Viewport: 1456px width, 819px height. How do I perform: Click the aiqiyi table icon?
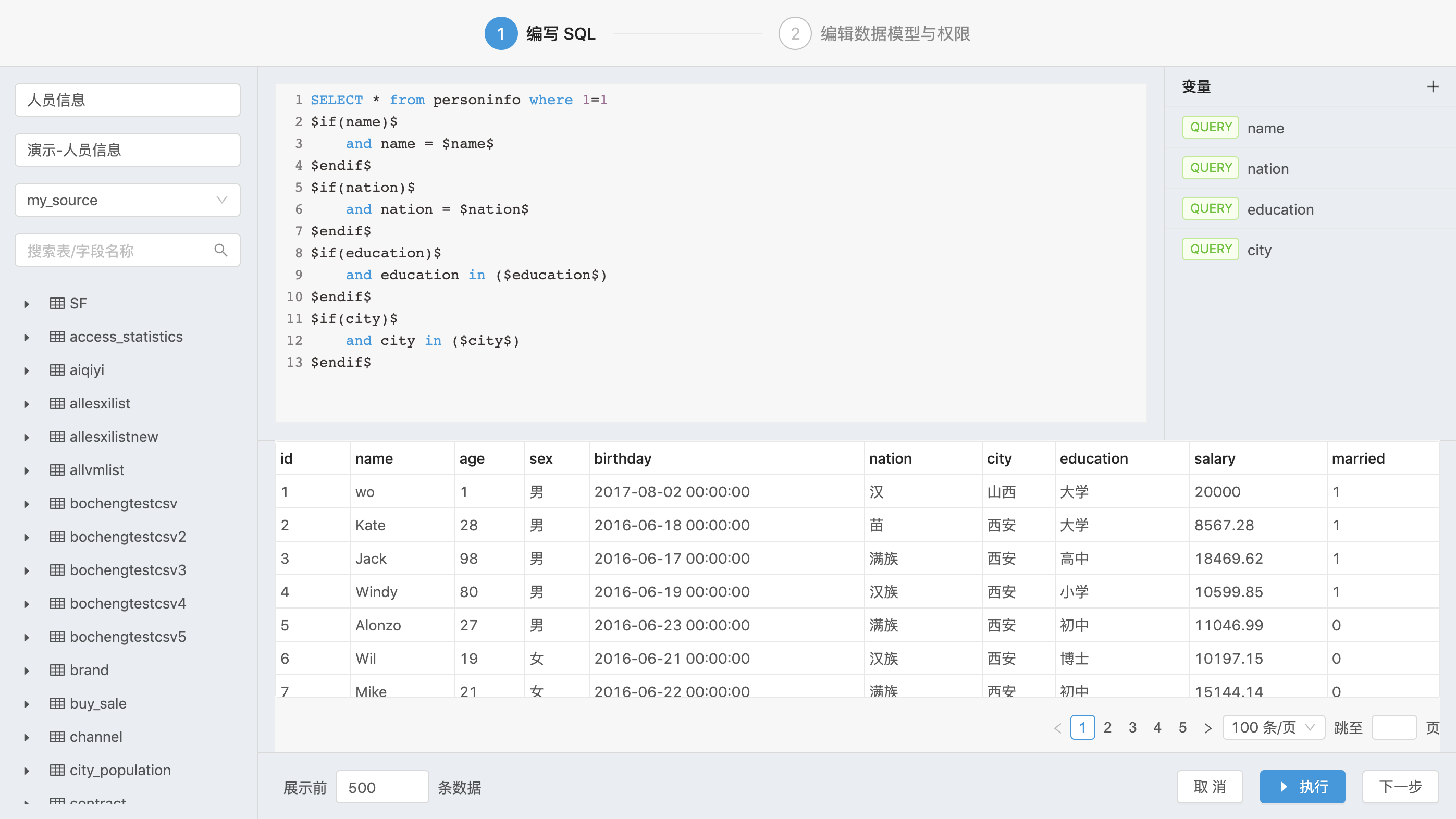(x=56, y=370)
